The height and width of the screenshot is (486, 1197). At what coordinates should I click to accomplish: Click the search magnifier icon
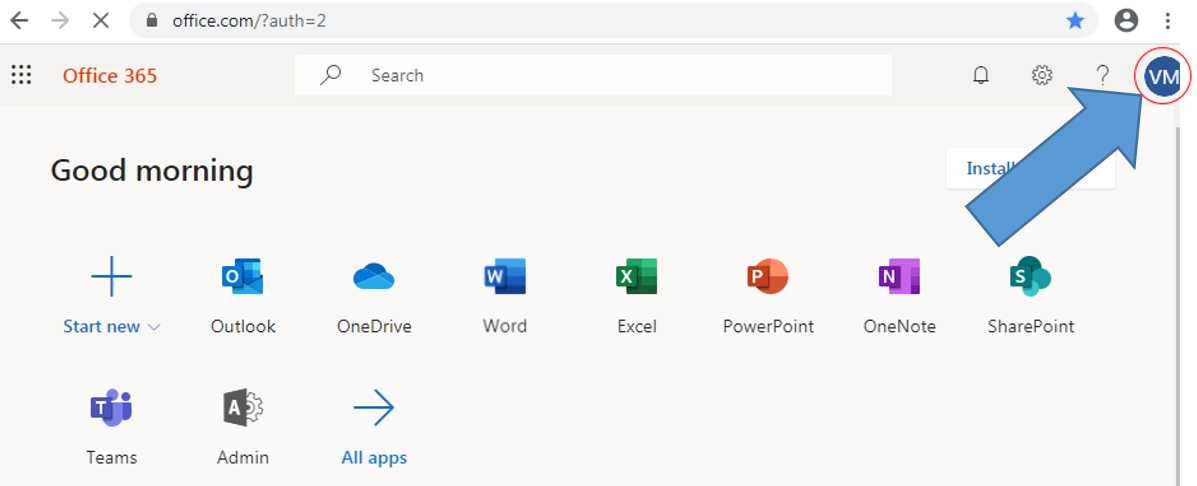point(331,75)
